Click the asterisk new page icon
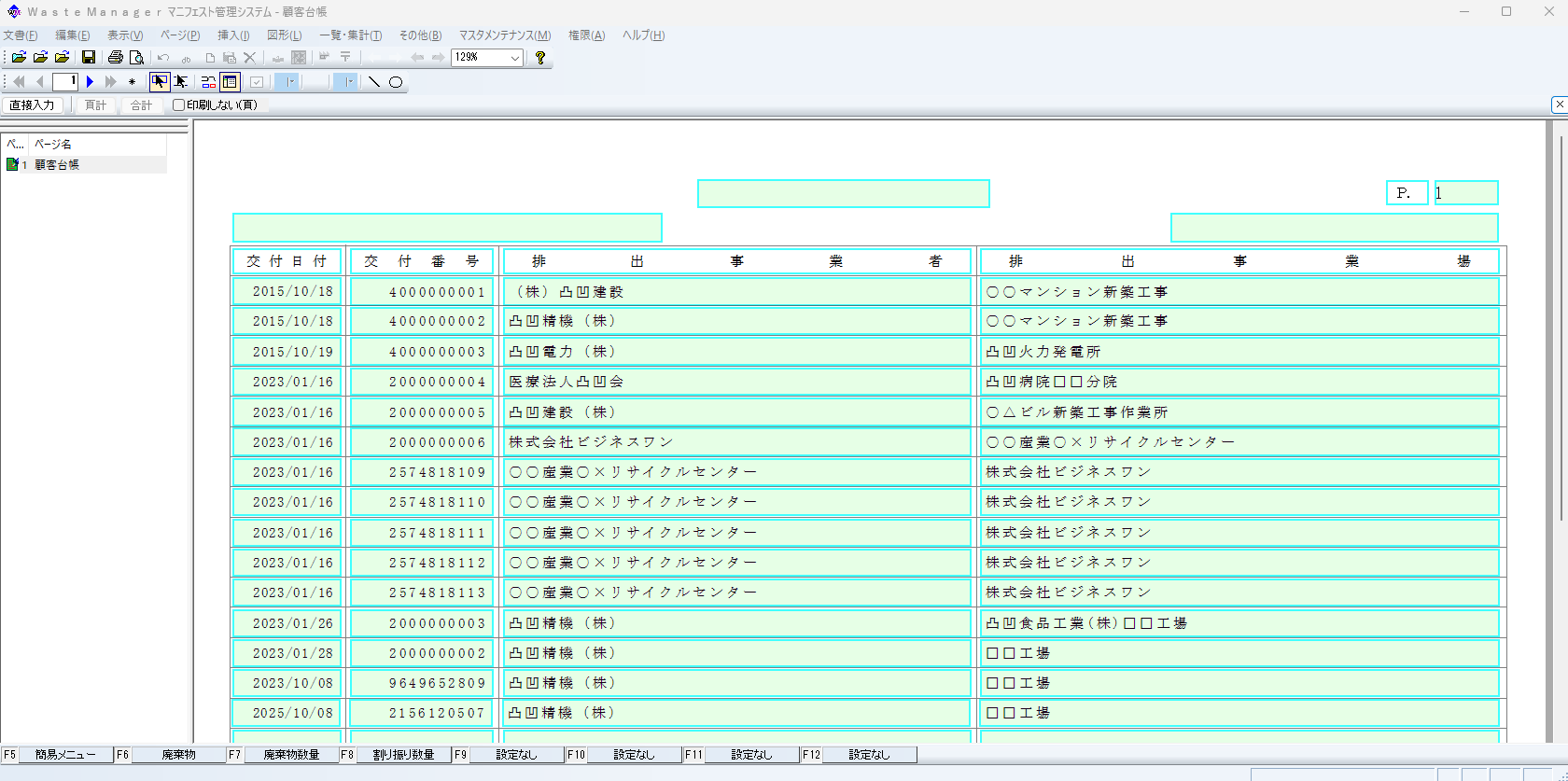Viewport: 1568px width, 781px height. click(x=132, y=82)
